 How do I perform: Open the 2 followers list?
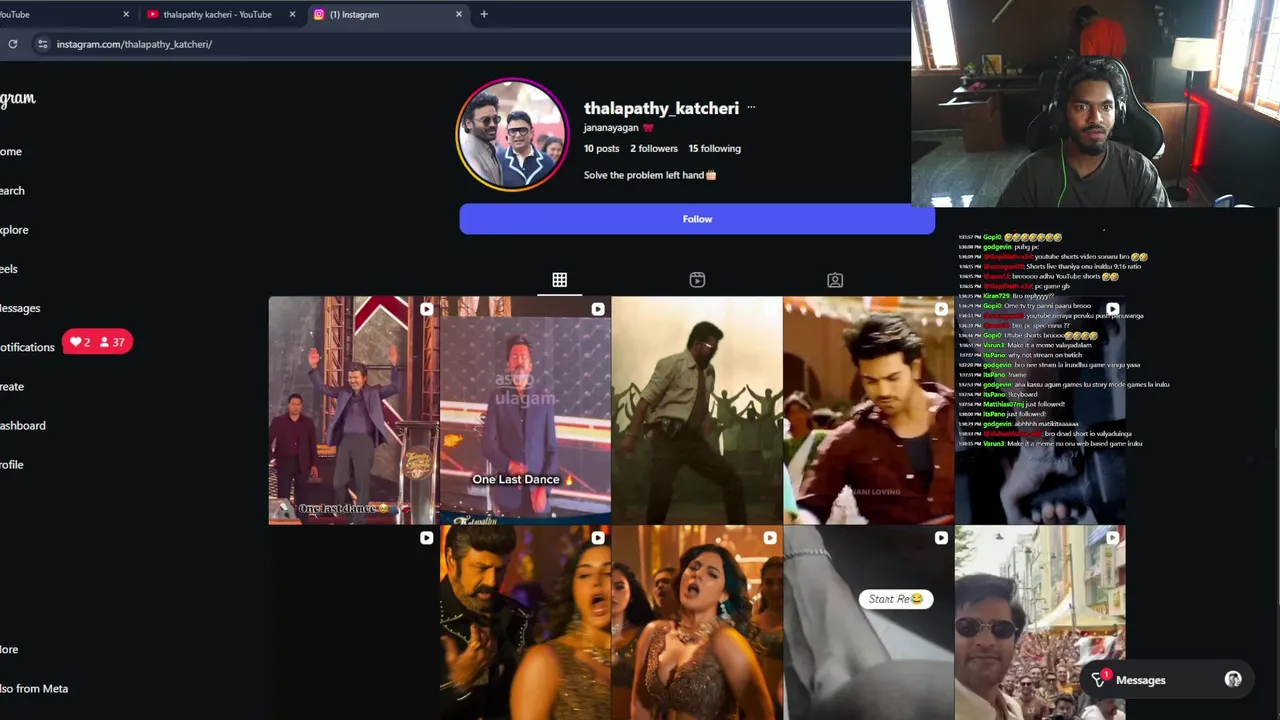click(654, 148)
